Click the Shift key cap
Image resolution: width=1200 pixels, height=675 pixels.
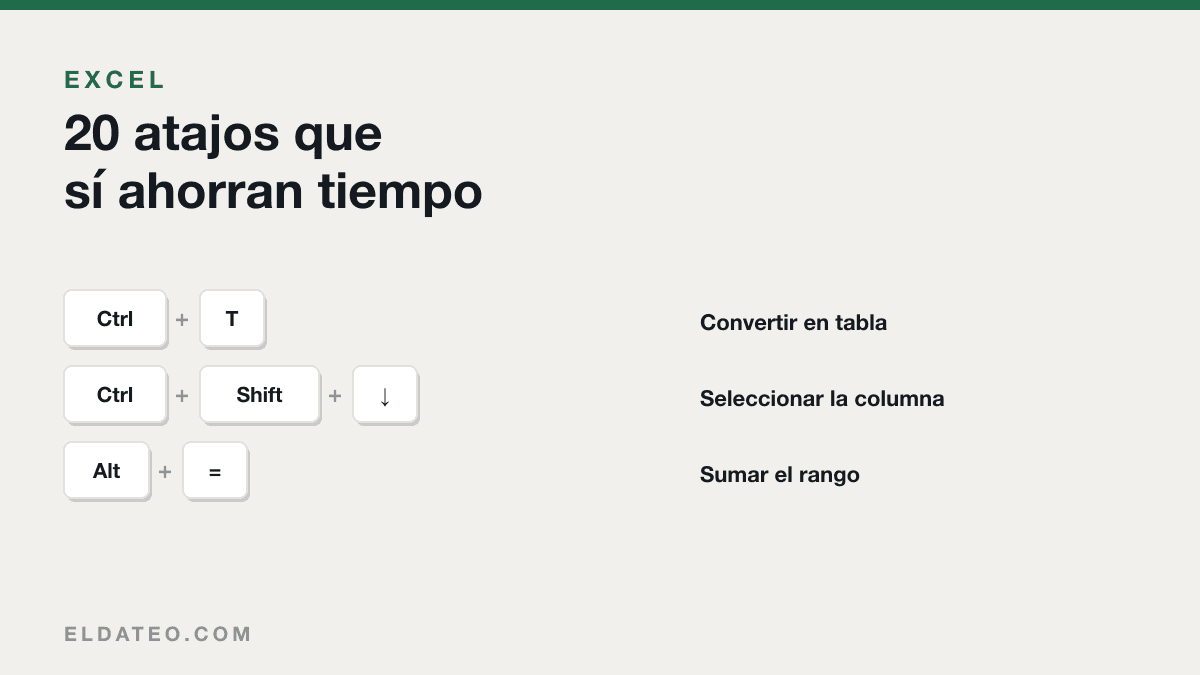tap(259, 395)
